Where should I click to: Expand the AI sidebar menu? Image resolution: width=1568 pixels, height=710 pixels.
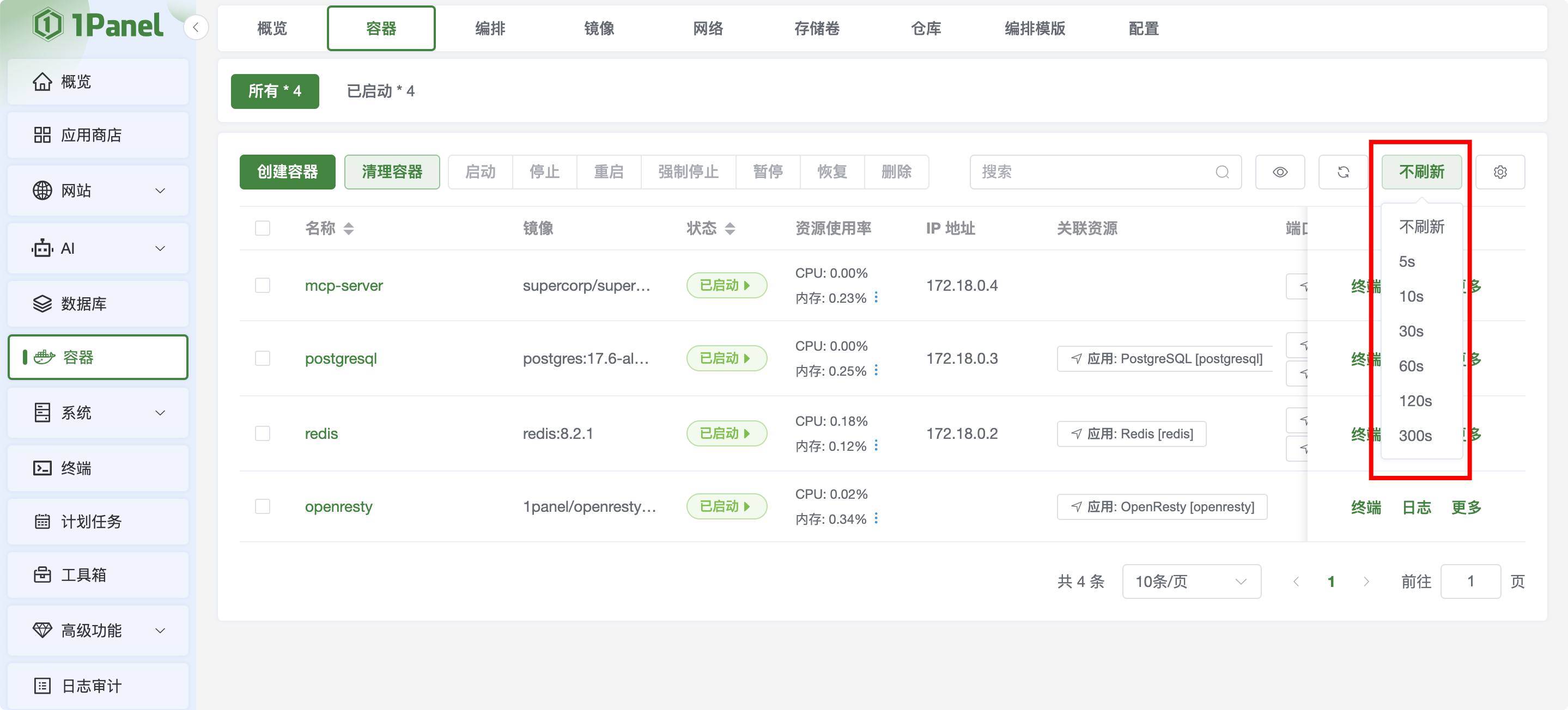[98, 248]
